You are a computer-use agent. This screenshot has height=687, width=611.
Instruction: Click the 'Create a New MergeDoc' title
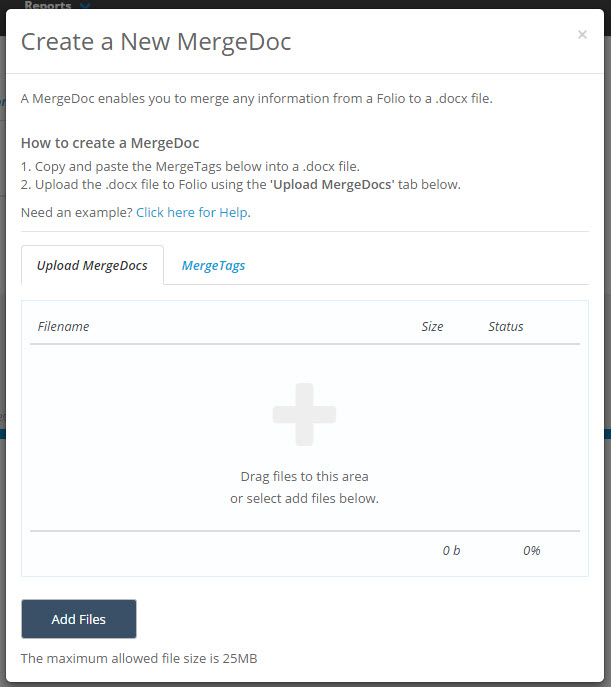156,41
